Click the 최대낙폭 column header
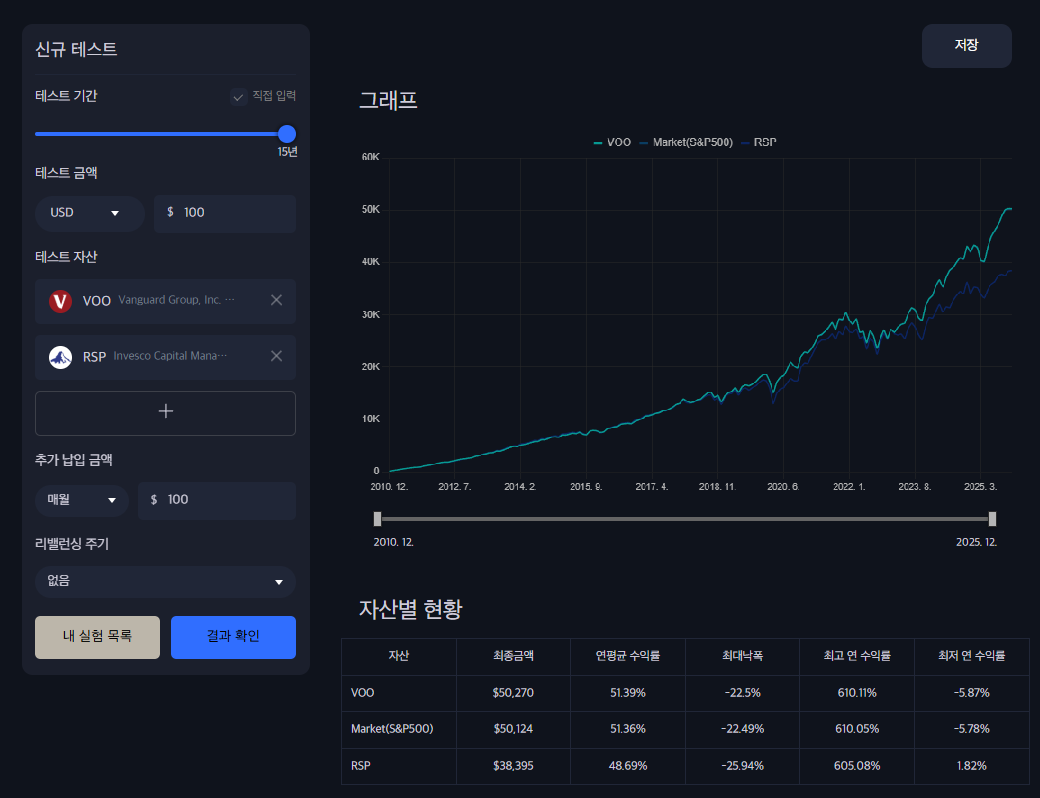This screenshot has width=1040, height=798. [742, 656]
